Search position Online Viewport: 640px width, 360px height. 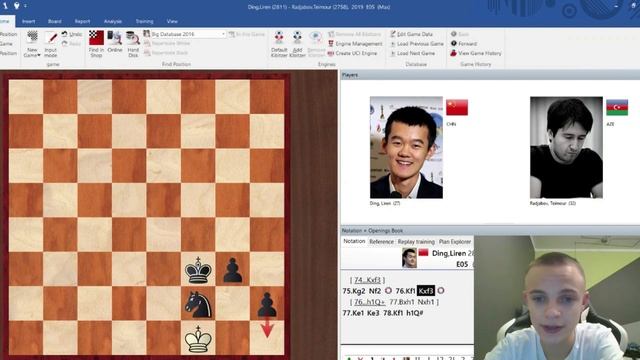point(115,41)
